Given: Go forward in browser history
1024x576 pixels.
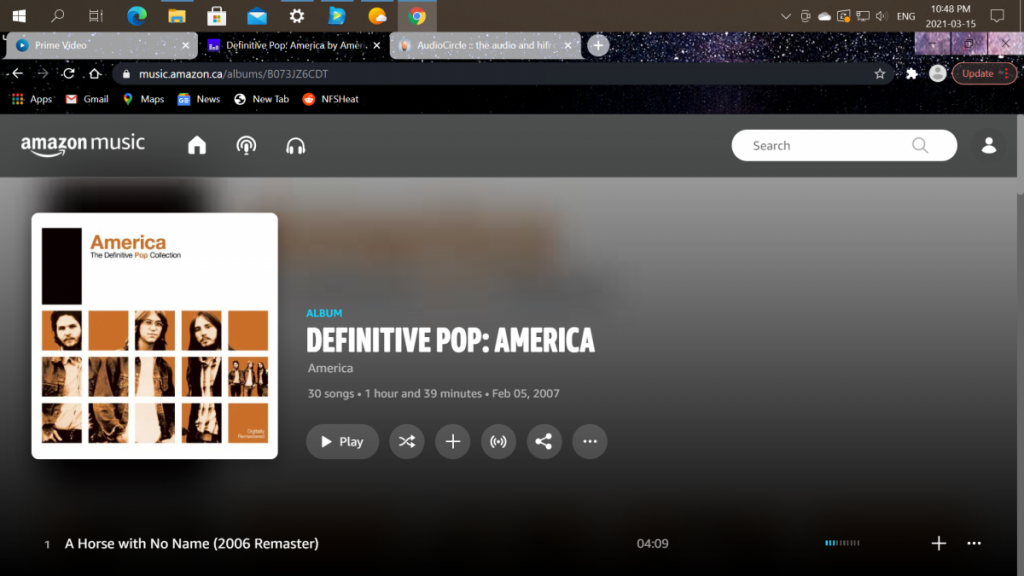Looking at the screenshot, I should (42, 74).
